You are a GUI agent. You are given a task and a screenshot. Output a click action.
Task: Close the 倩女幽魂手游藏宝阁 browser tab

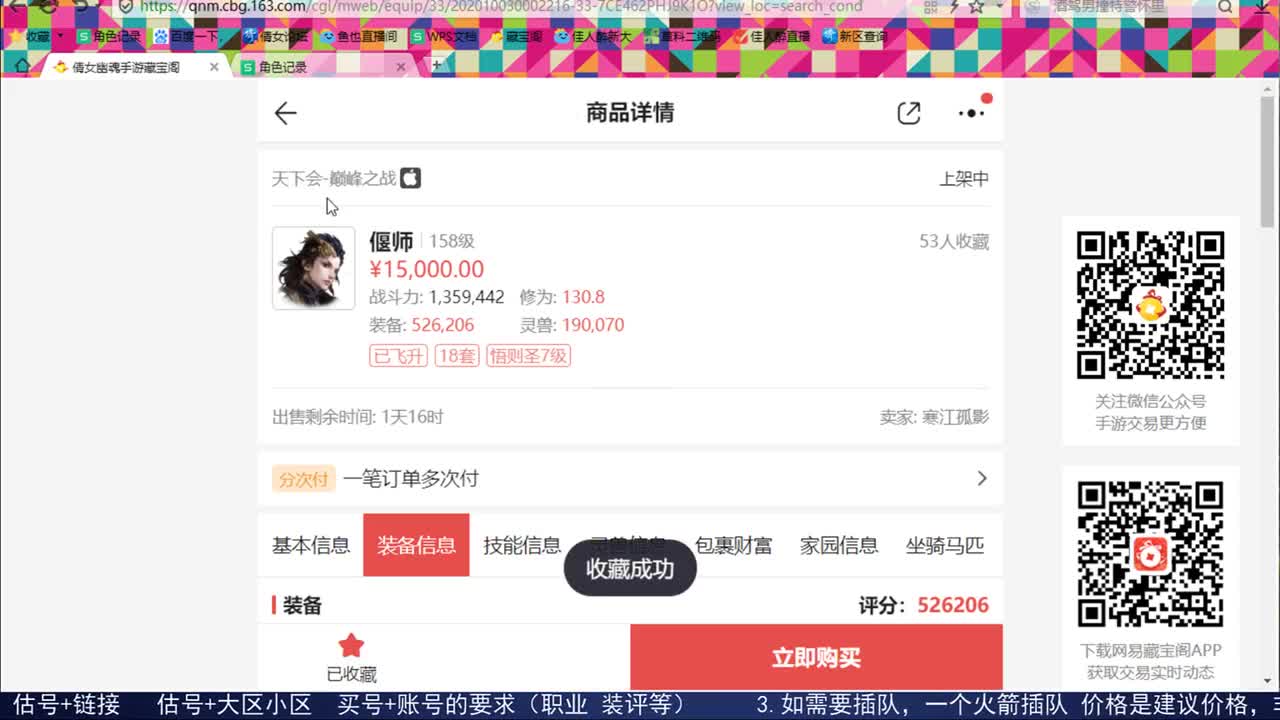(x=214, y=67)
